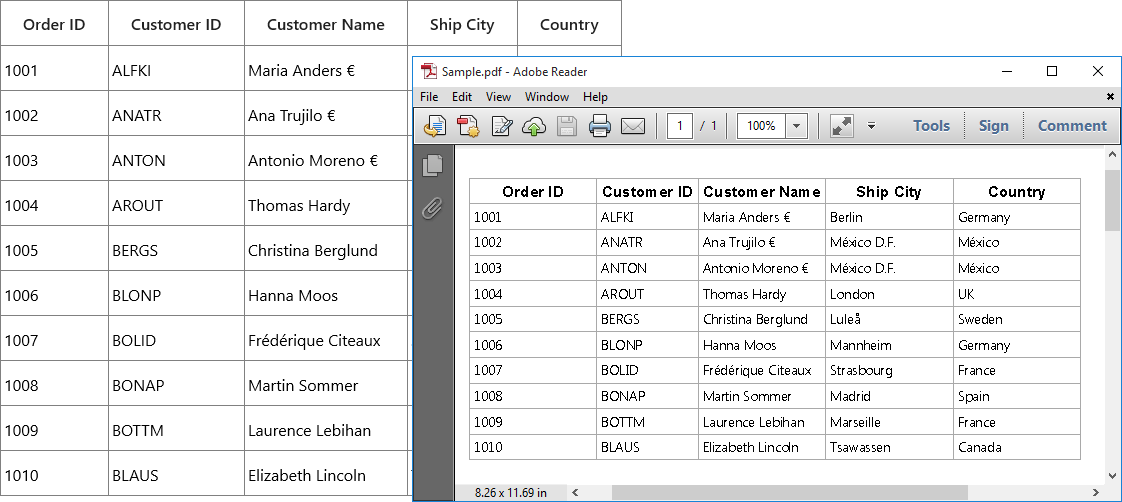Screen dimensions: 1122x502
Task: Click Tsawassen in the PDF table
Action: [x=860, y=447]
